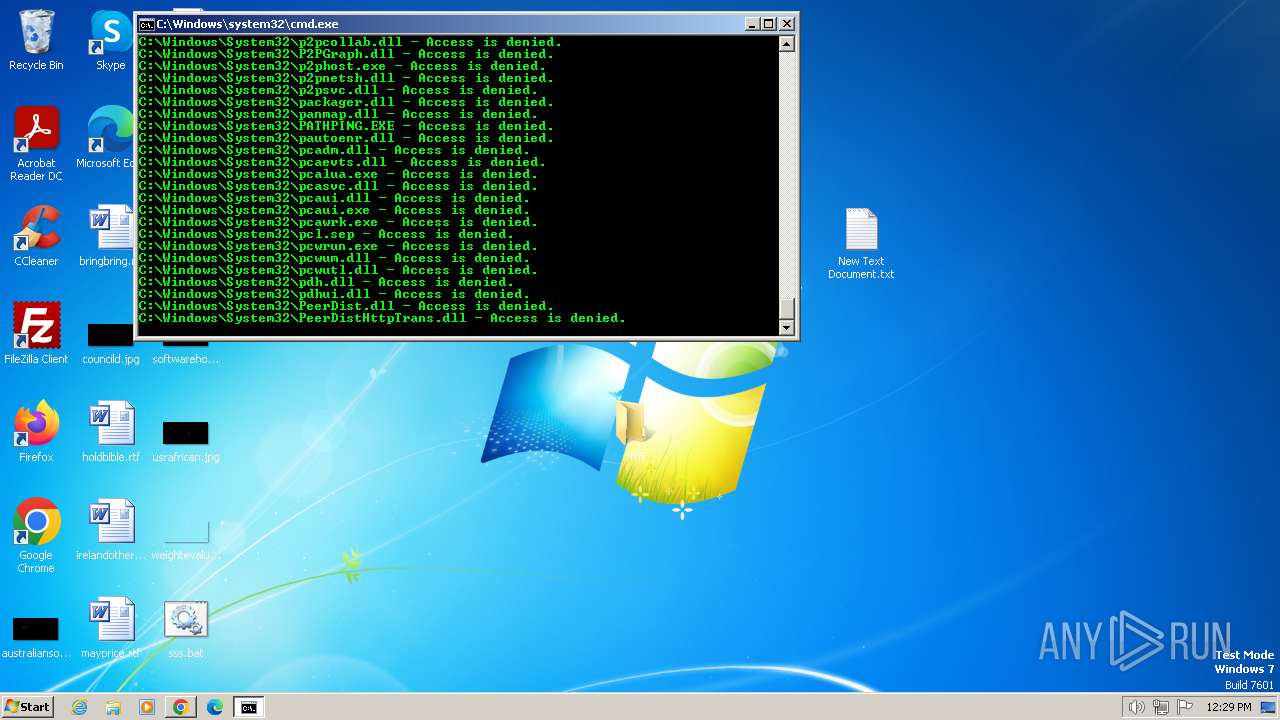Select the bringbring document icon
The image size is (1280, 720).
point(108,236)
